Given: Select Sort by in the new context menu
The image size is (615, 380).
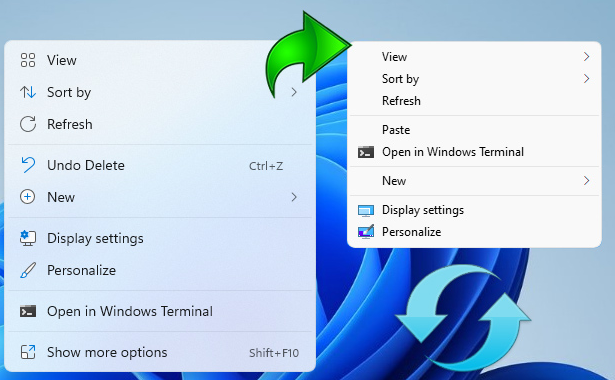Looking at the screenshot, I should click(x=160, y=93).
